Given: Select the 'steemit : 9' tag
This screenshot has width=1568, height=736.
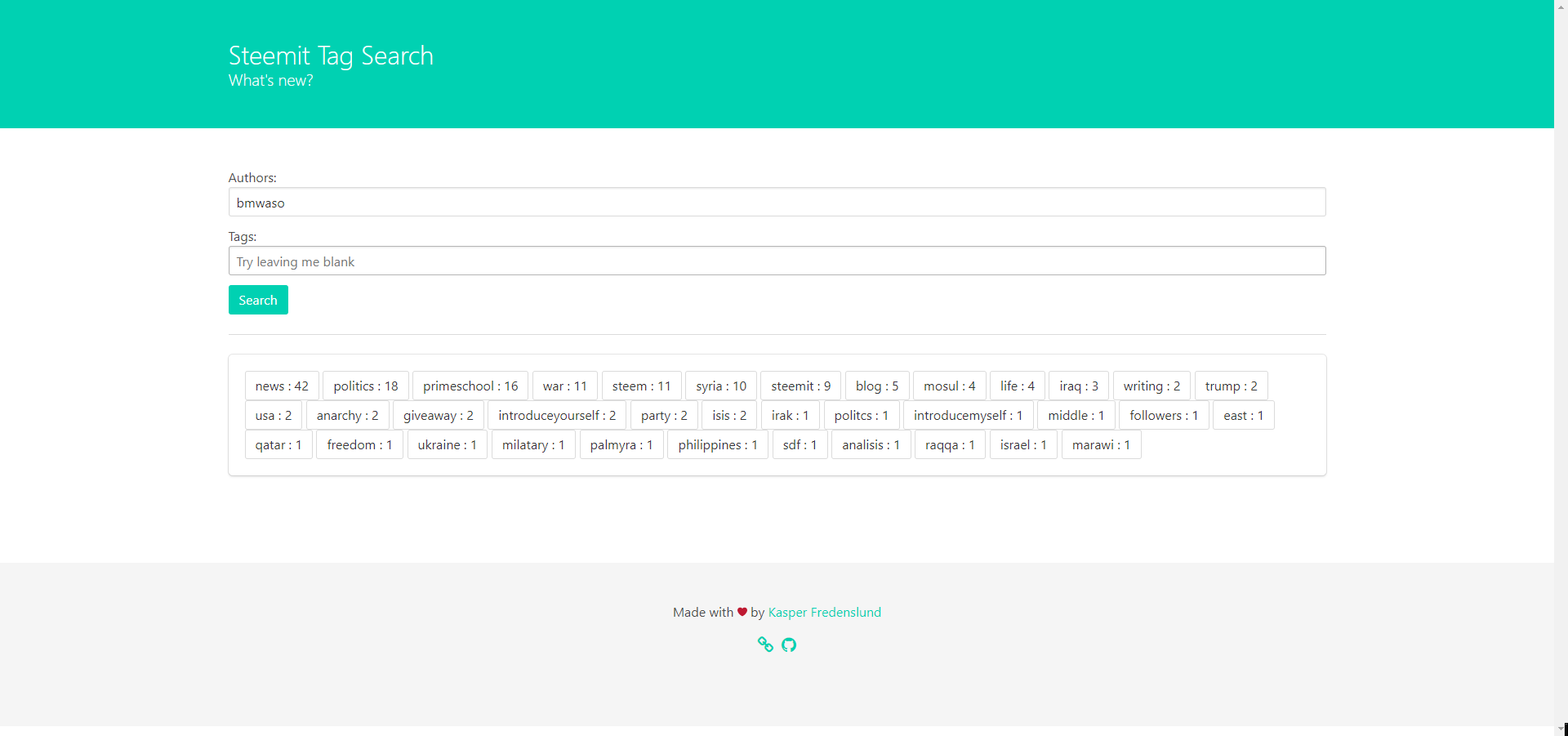Looking at the screenshot, I should tap(800, 386).
